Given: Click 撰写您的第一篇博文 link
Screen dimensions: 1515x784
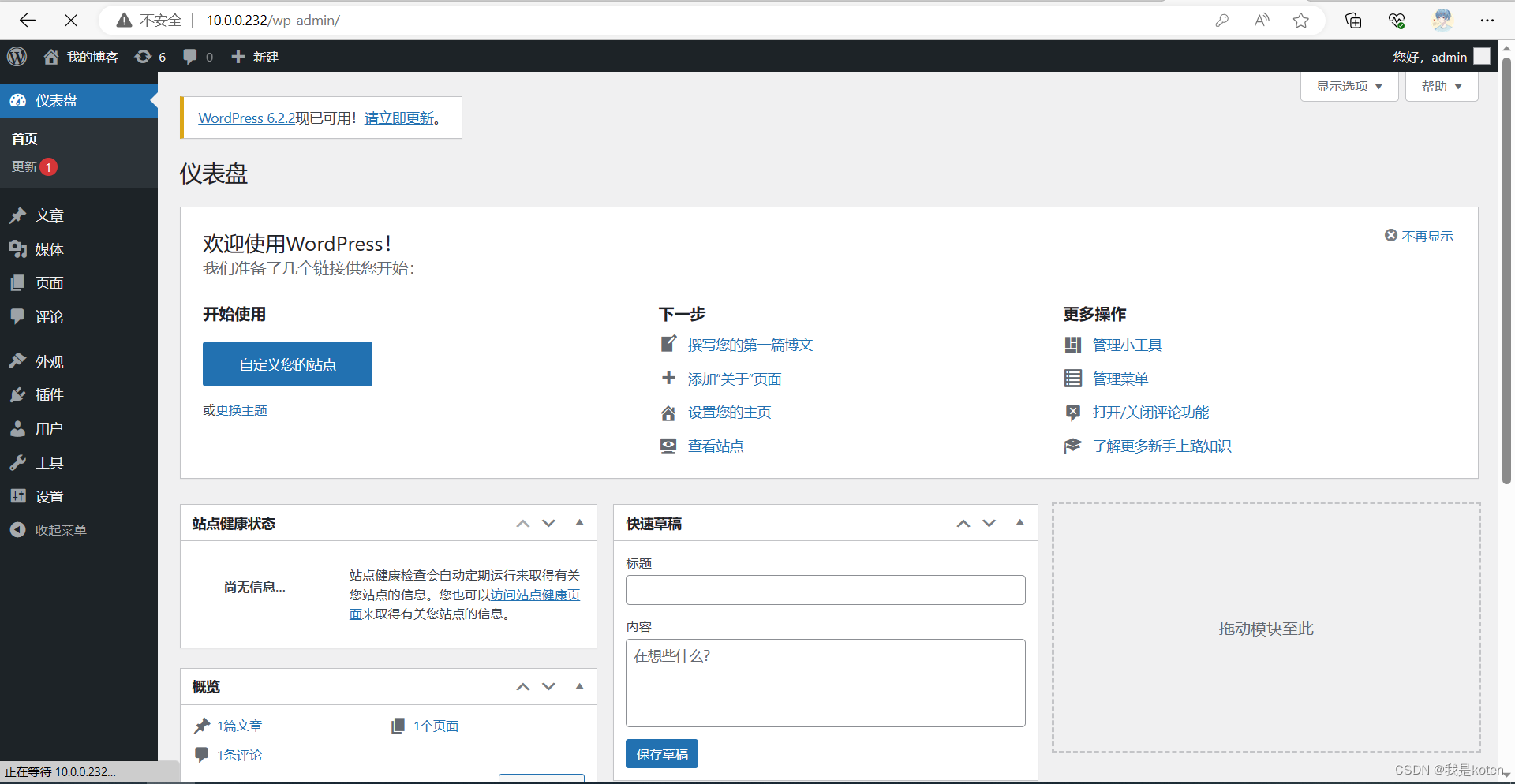Looking at the screenshot, I should [750, 345].
